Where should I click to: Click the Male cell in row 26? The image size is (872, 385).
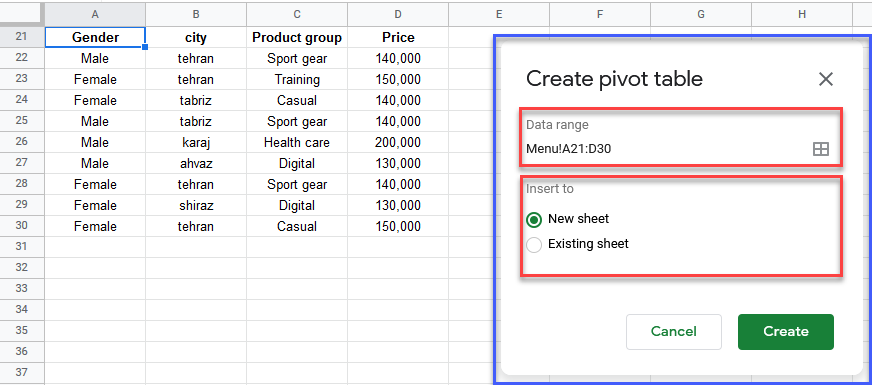tap(95, 142)
